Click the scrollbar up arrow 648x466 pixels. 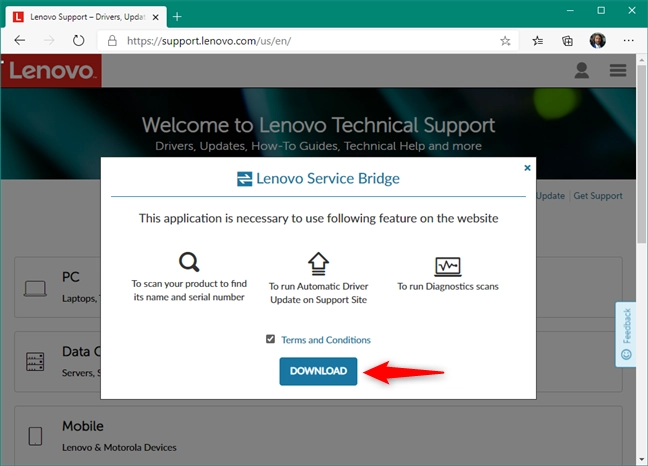tap(641, 60)
